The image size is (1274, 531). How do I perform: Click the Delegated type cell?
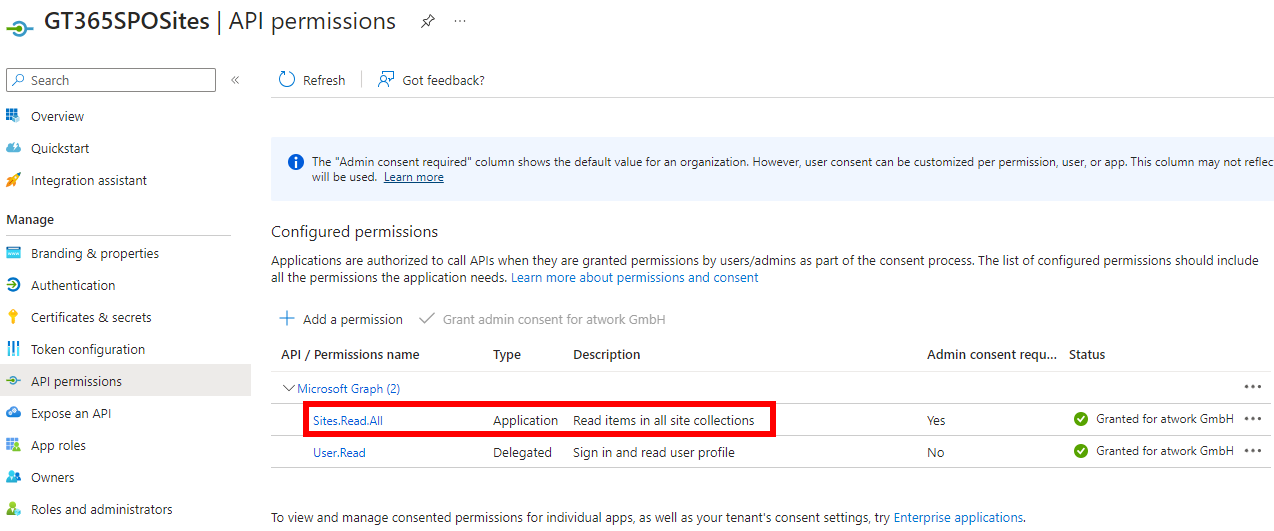522,453
